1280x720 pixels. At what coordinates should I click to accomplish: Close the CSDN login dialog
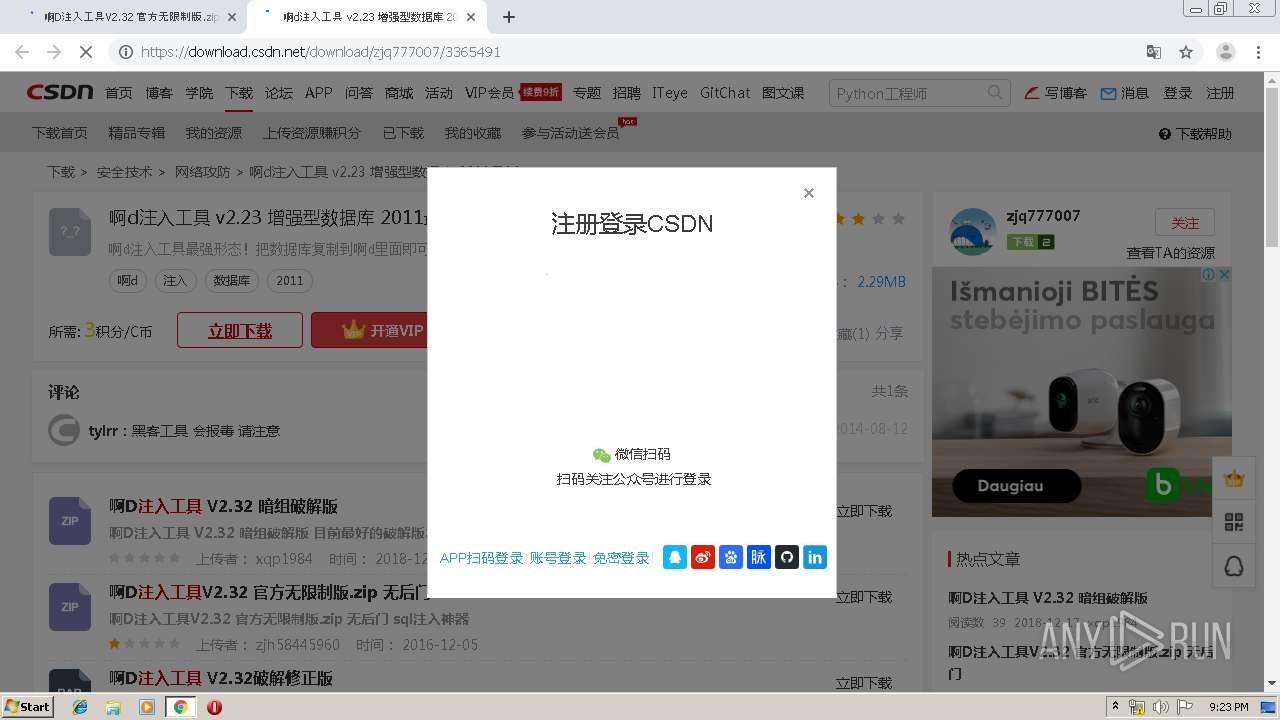[x=809, y=193]
